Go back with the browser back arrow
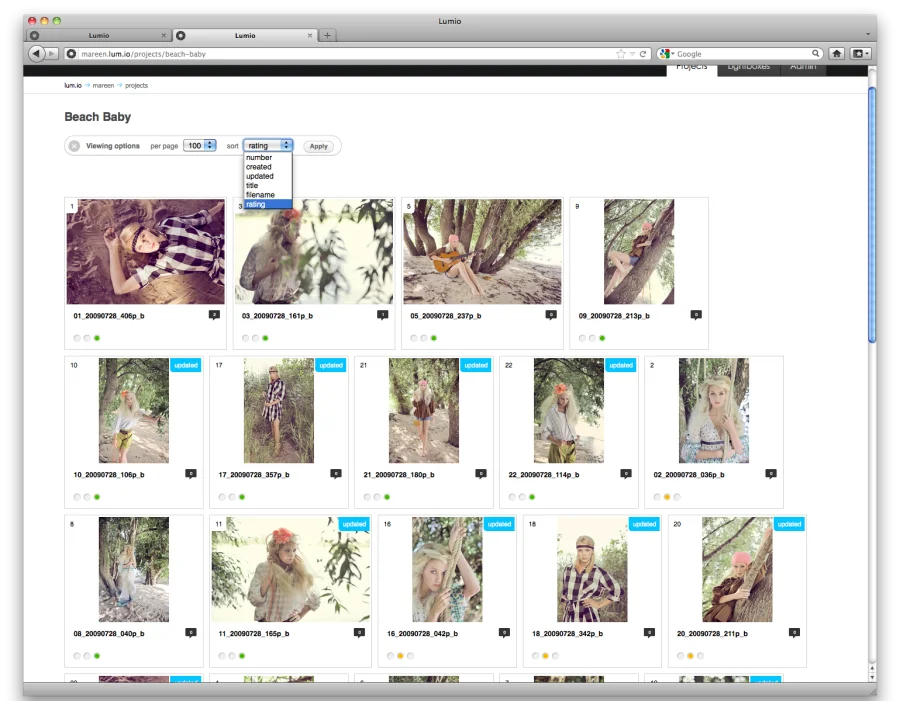 pos(37,53)
